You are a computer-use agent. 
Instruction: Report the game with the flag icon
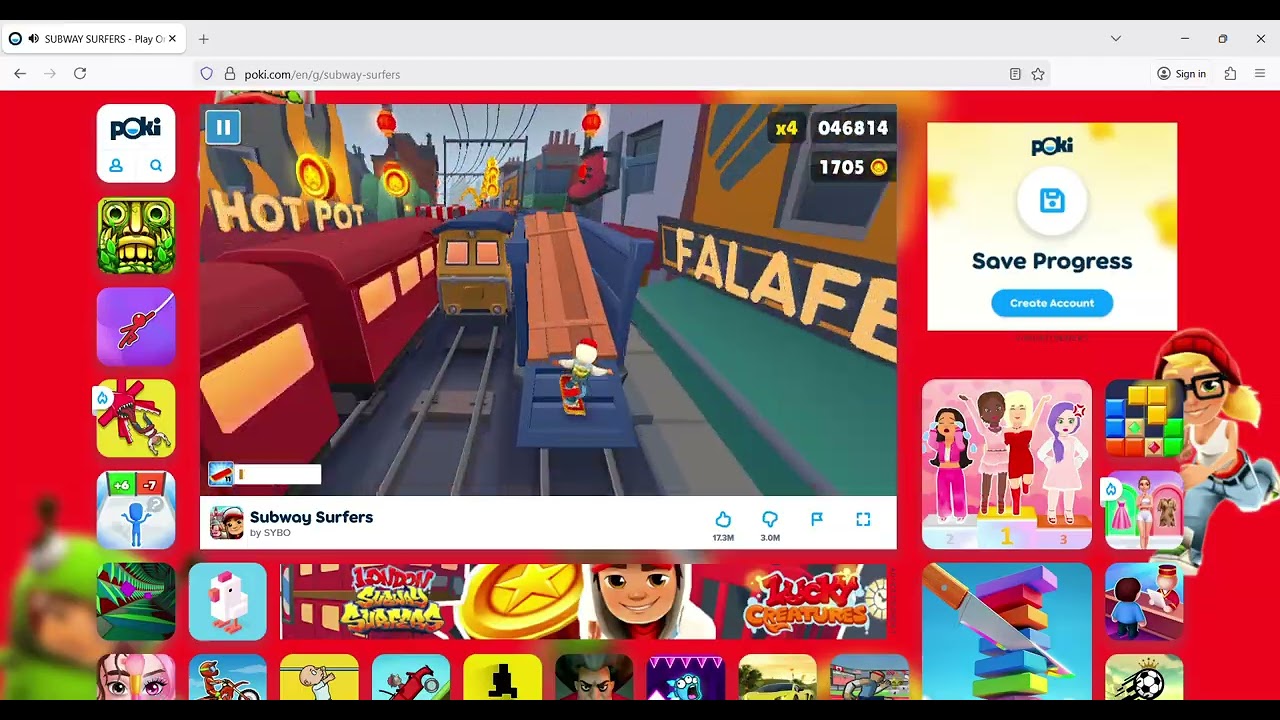coord(817,519)
